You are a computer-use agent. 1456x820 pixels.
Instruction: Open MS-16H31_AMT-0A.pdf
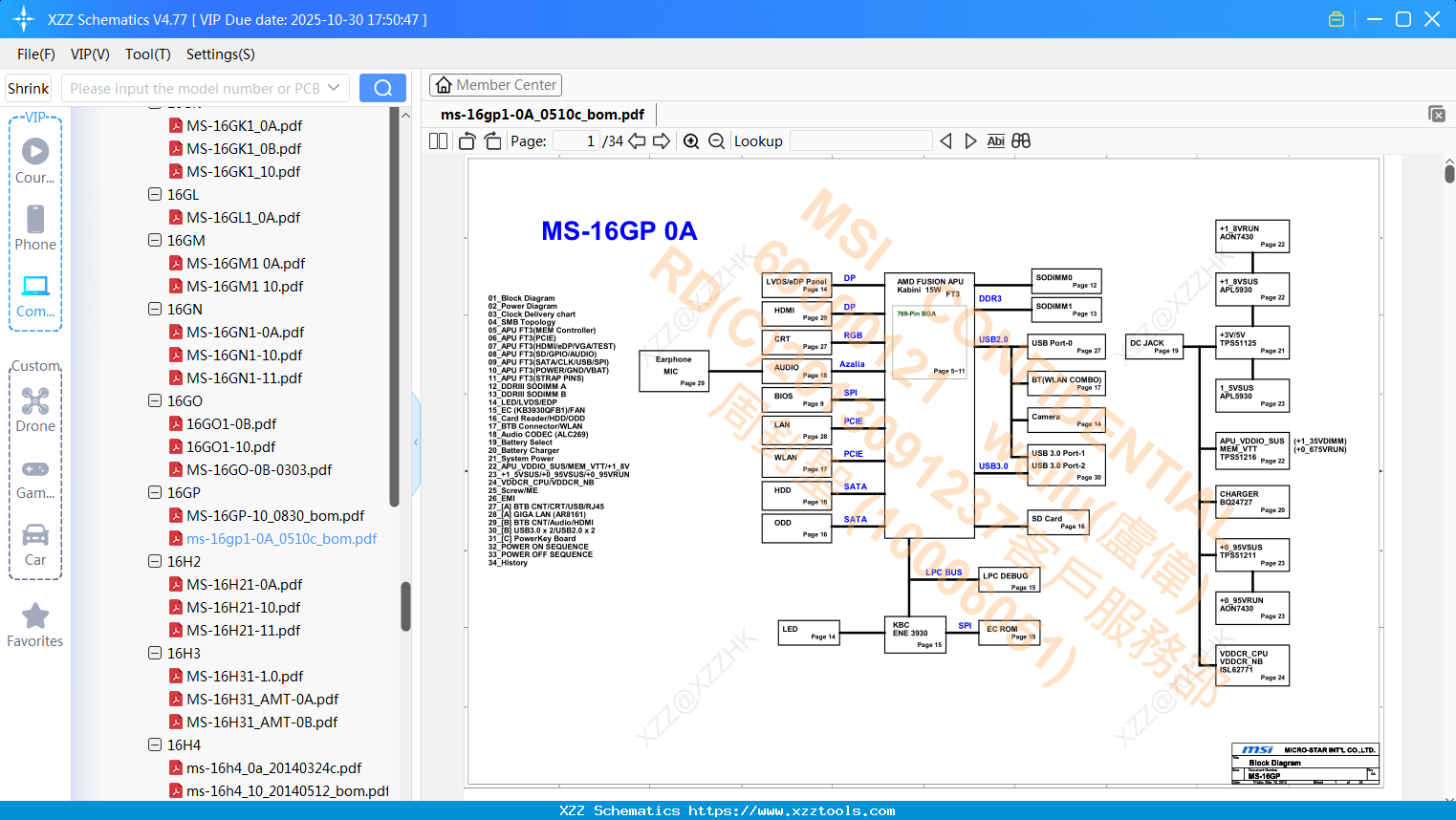click(262, 699)
